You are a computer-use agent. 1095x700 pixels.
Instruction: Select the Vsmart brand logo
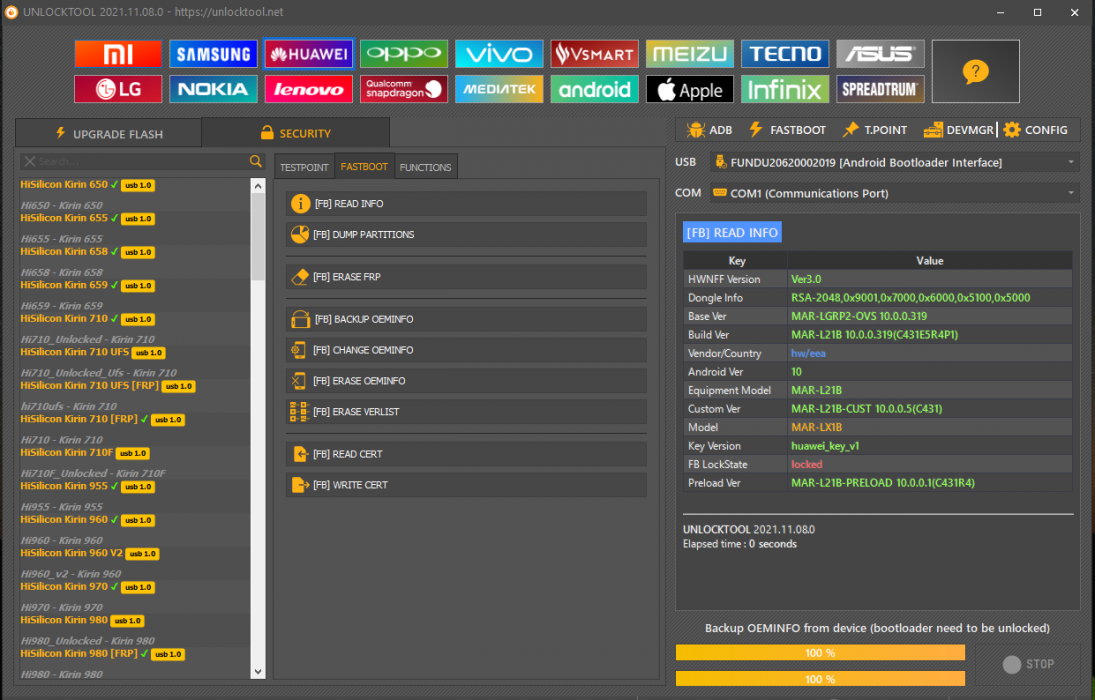tap(594, 54)
